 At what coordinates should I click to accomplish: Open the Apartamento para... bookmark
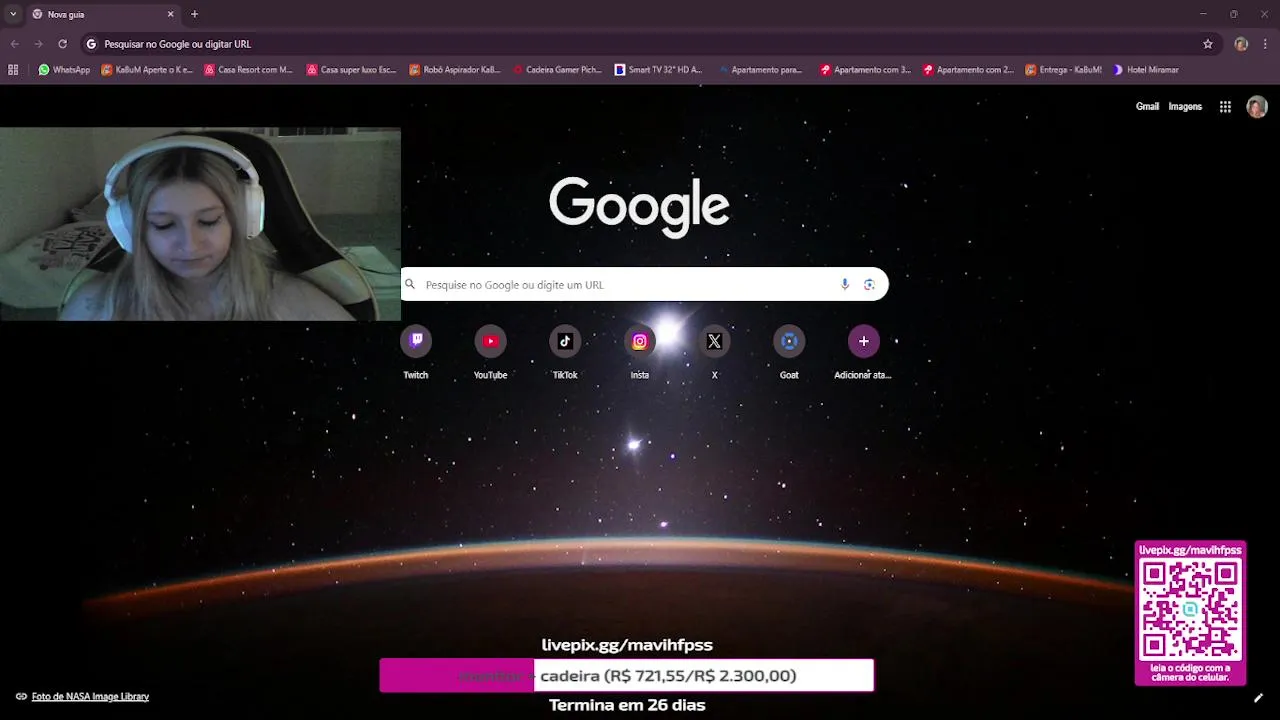pyautogui.click(x=761, y=70)
